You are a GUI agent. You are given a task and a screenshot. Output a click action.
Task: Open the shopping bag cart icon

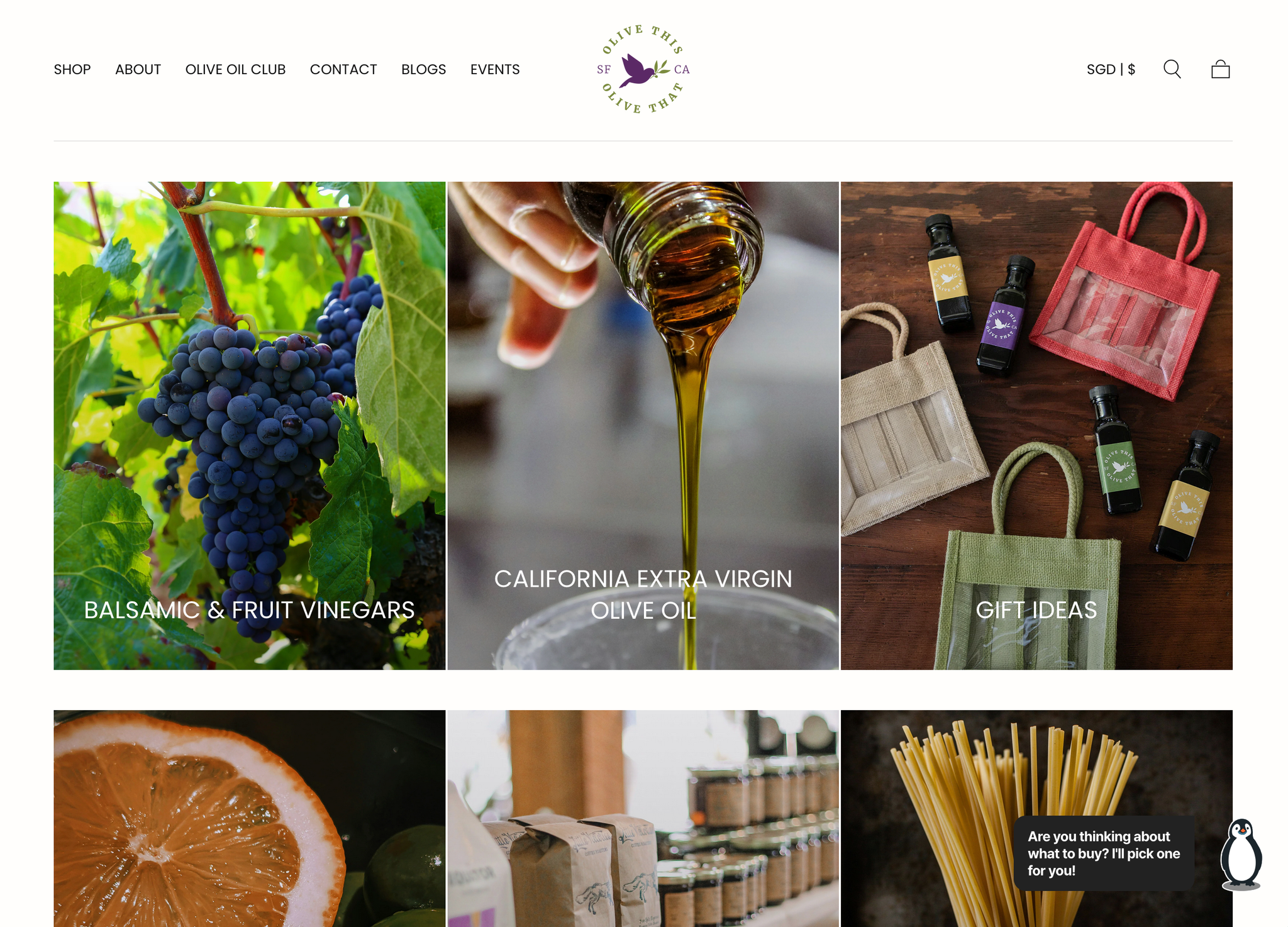pyautogui.click(x=1220, y=69)
